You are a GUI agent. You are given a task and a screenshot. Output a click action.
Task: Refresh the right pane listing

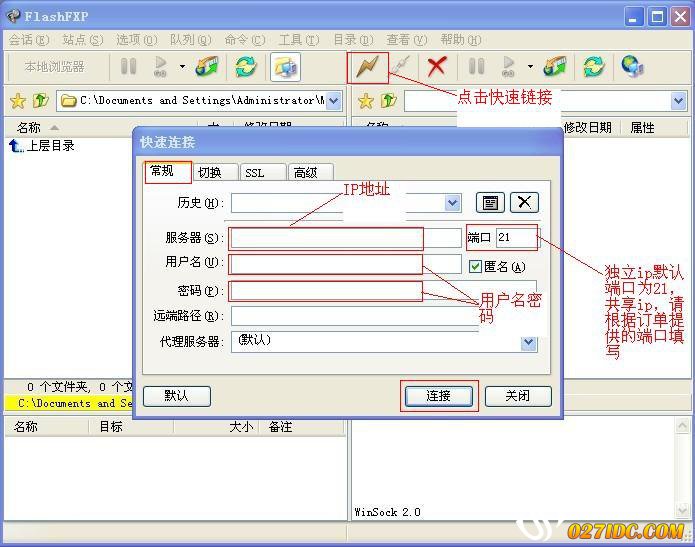point(594,66)
